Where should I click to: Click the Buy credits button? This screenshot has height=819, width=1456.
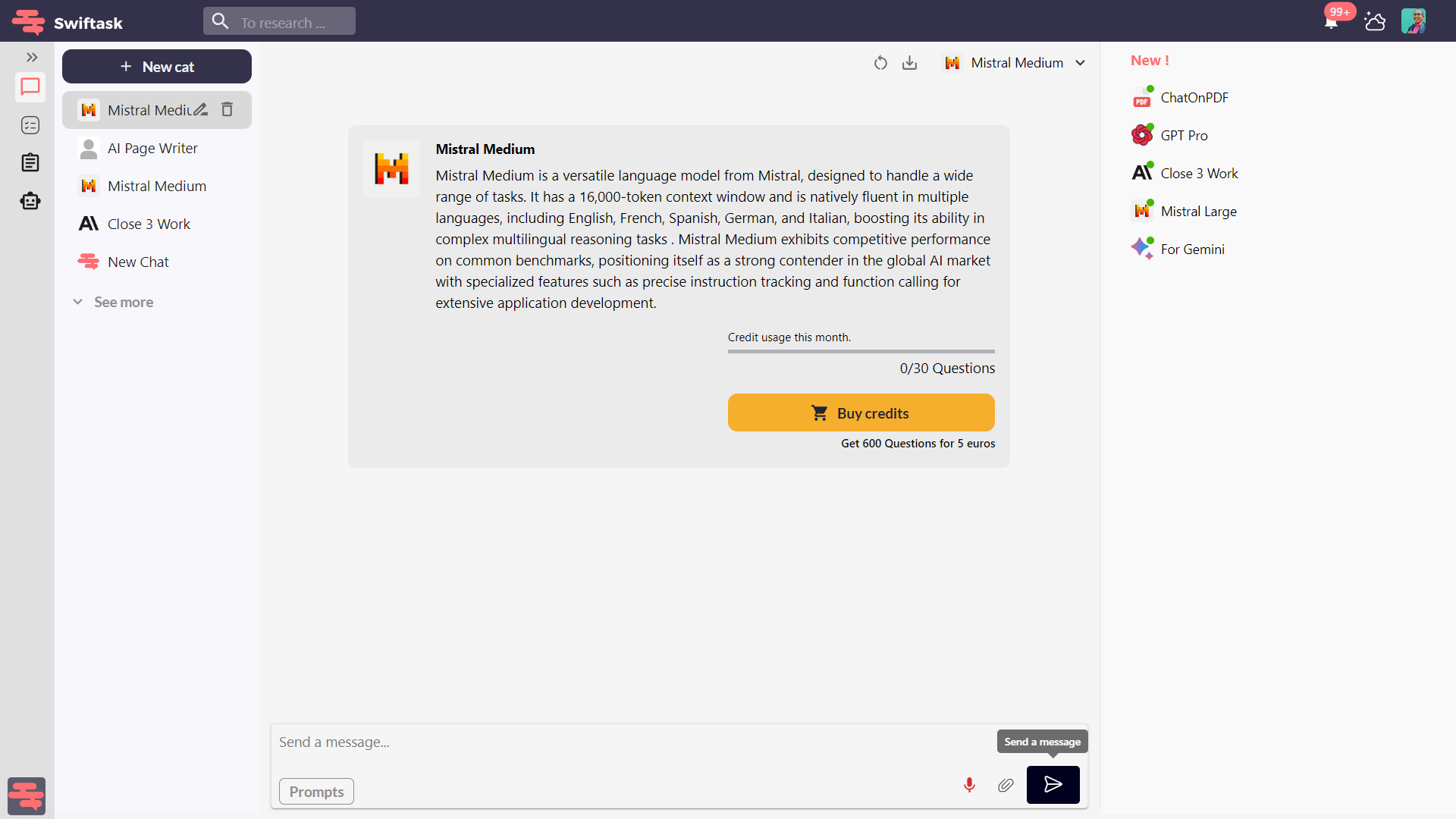click(861, 413)
